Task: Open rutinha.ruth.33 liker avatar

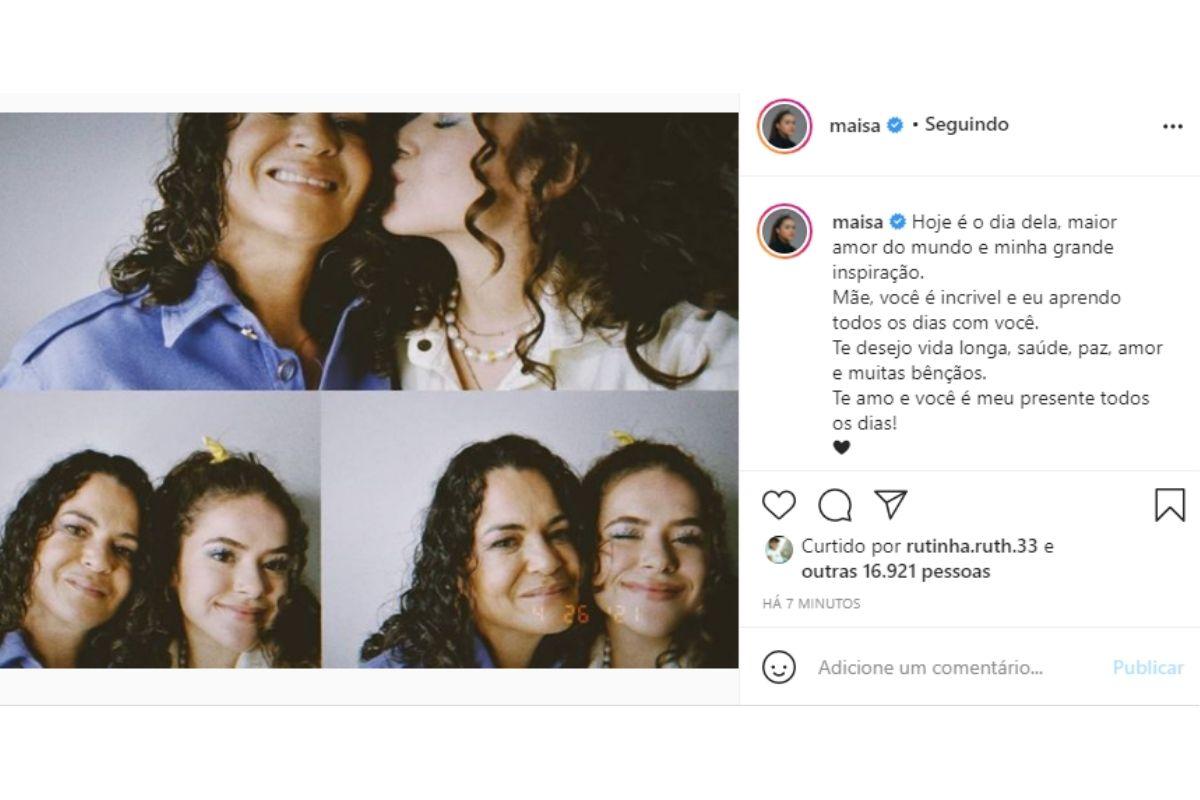Action: pyautogui.click(x=779, y=548)
